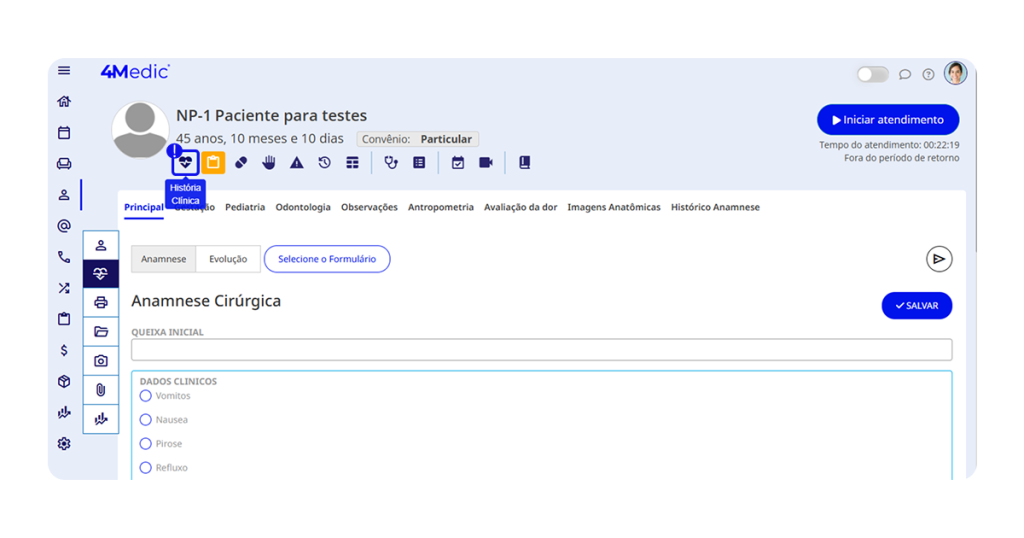Switch to the Histórico Anamnese tab
Image resolution: width=1024 pixels, height=538 pixels.
[715, 207]
